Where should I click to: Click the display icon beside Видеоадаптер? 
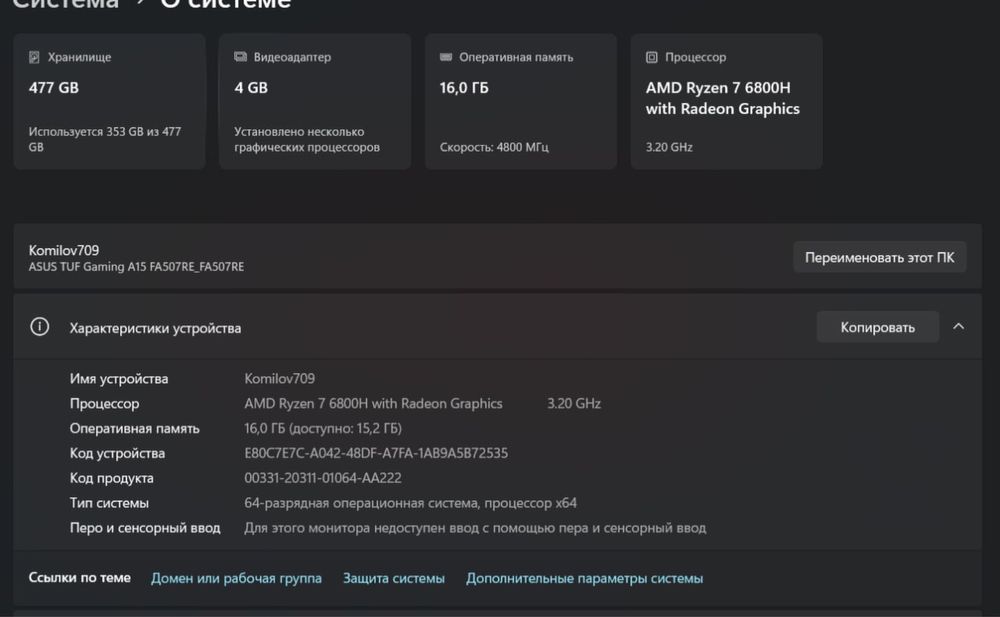[240, 58]
